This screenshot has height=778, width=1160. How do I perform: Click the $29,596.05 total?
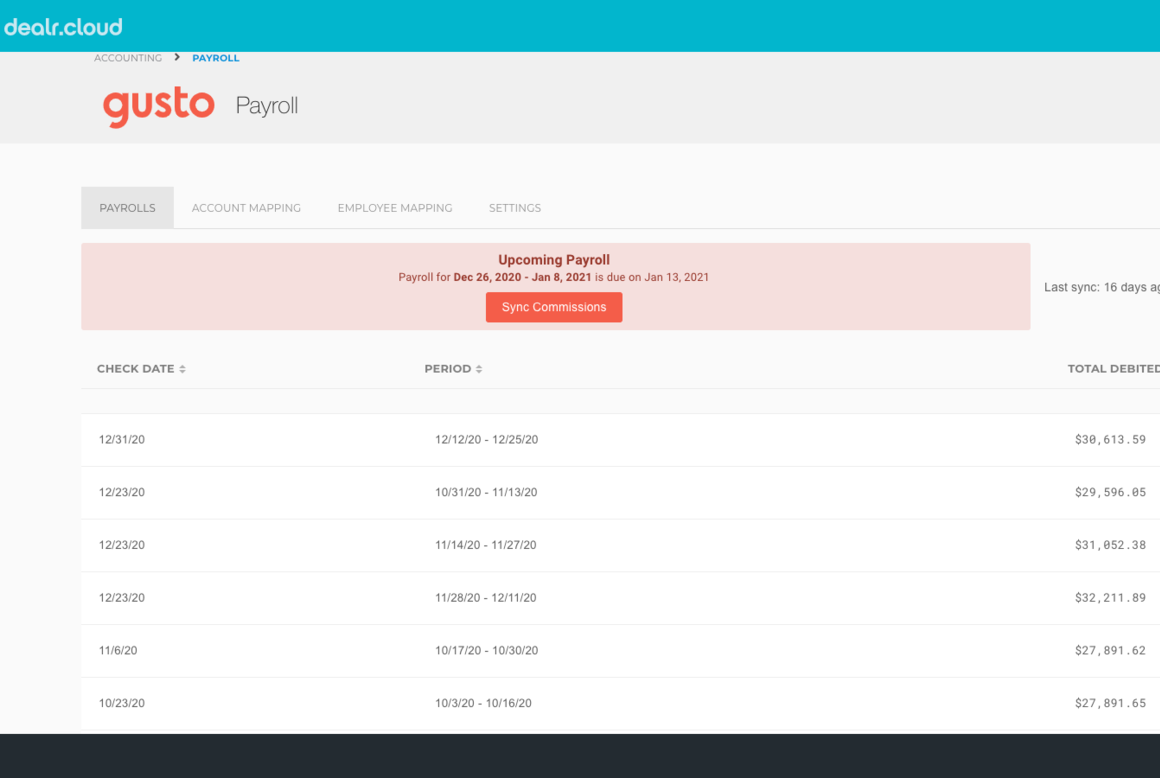tap(1110, 492)
